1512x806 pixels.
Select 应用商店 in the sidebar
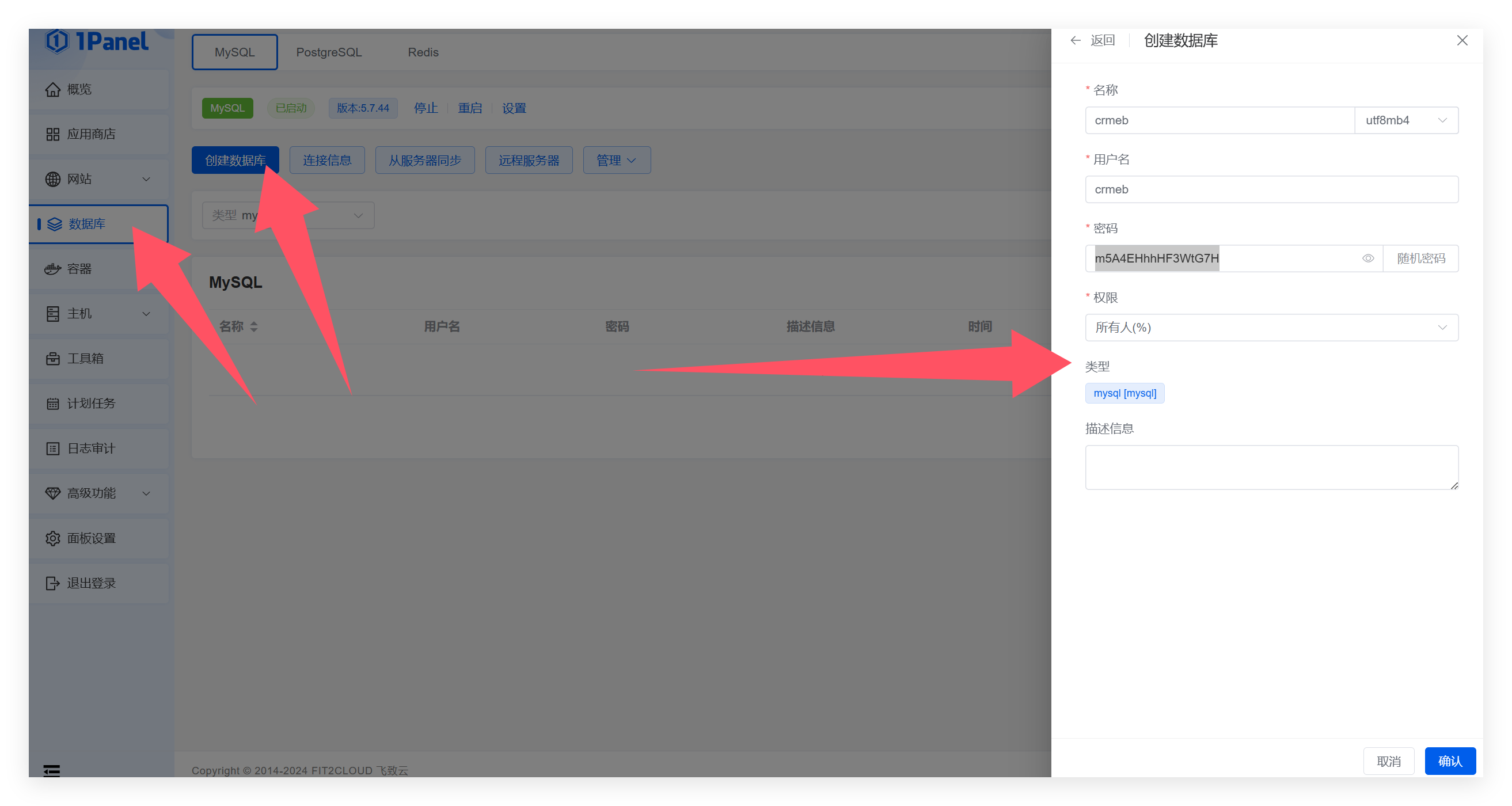[98, 135]
